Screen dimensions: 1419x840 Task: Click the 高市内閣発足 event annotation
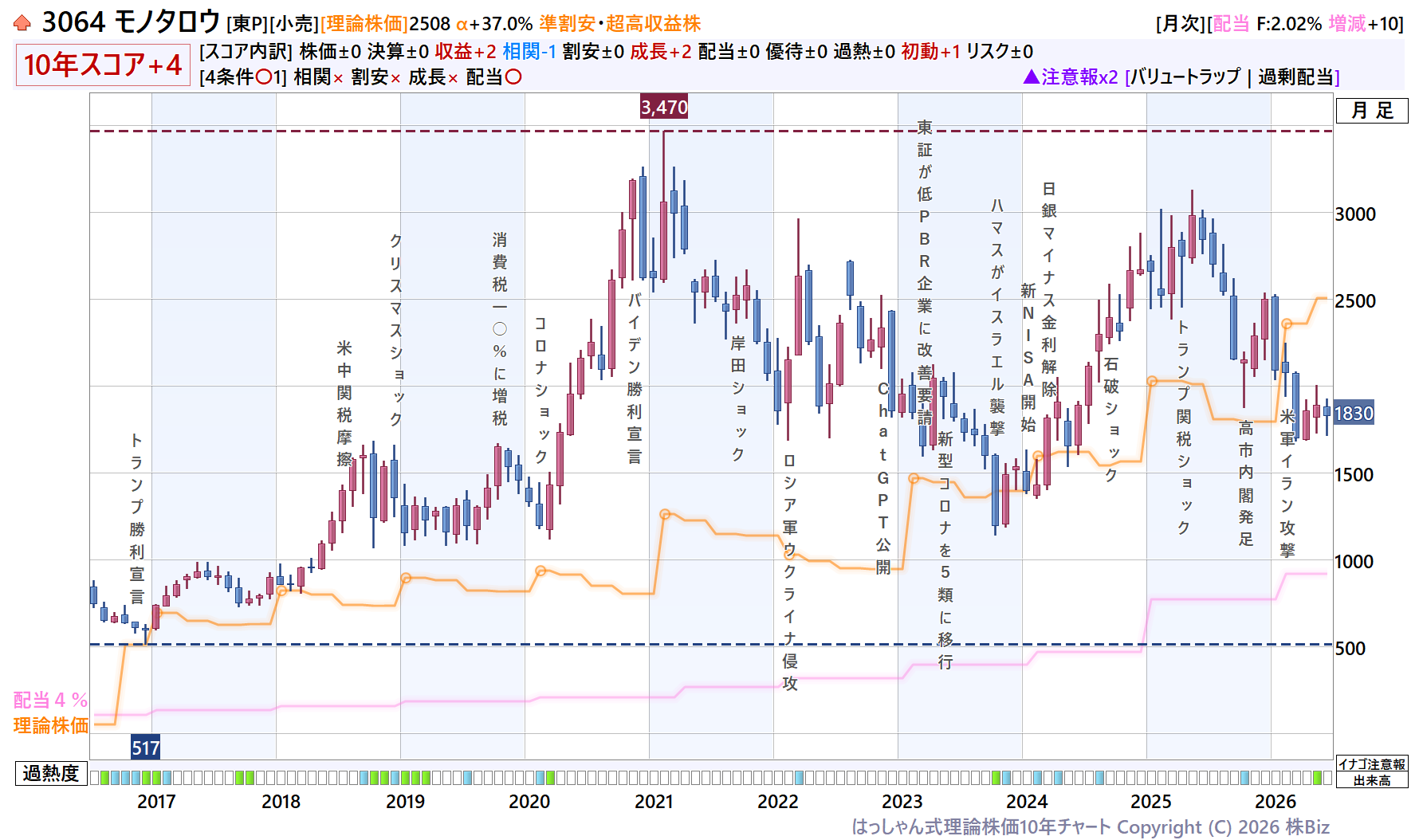click(1246, 484)
